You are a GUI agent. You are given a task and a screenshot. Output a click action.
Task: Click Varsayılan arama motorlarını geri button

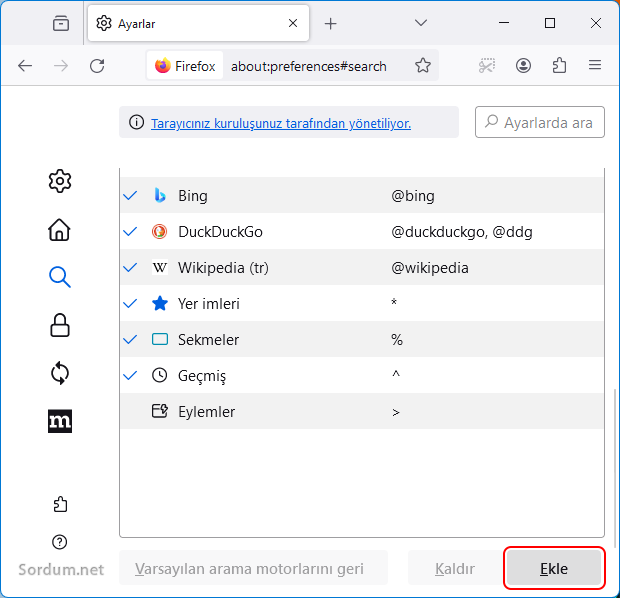(x=253, y=568)
